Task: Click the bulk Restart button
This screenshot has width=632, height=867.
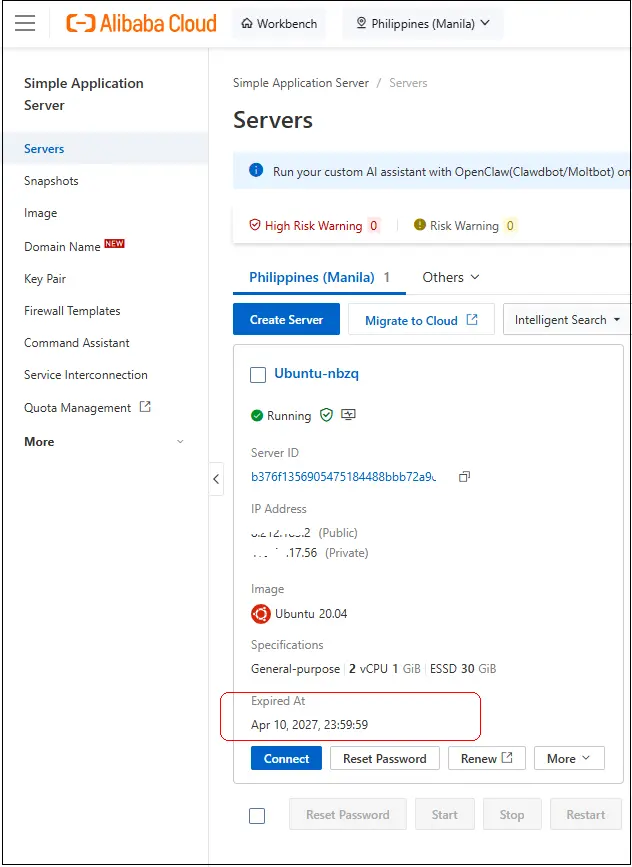Action: [586, 814]
